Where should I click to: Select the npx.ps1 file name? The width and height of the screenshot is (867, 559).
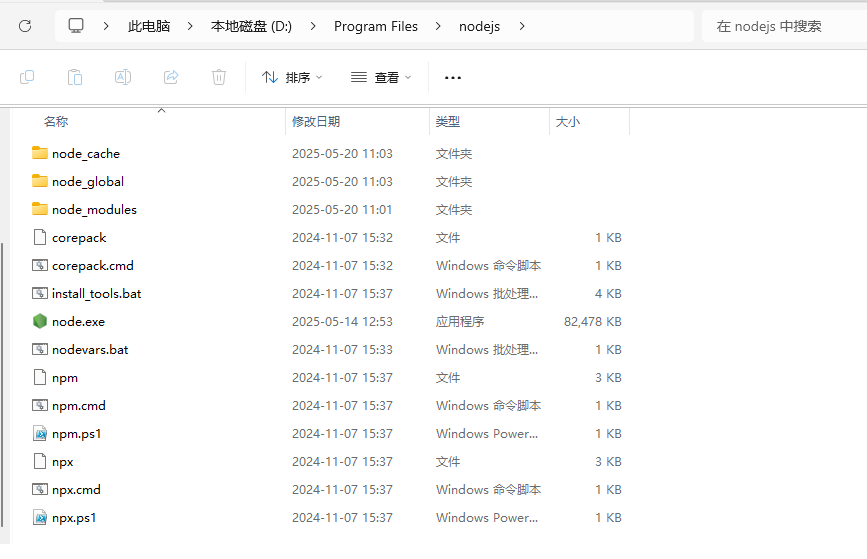point(74,518)
